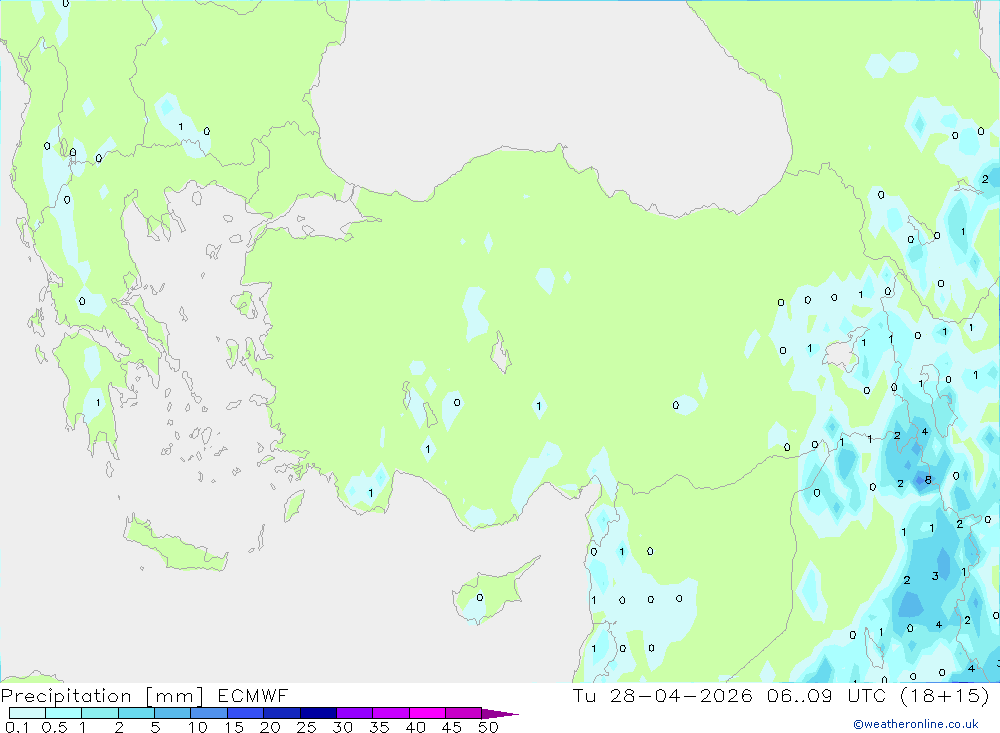
Task: Click the purple arrow tip above 50
Action: tap(500, 714)
